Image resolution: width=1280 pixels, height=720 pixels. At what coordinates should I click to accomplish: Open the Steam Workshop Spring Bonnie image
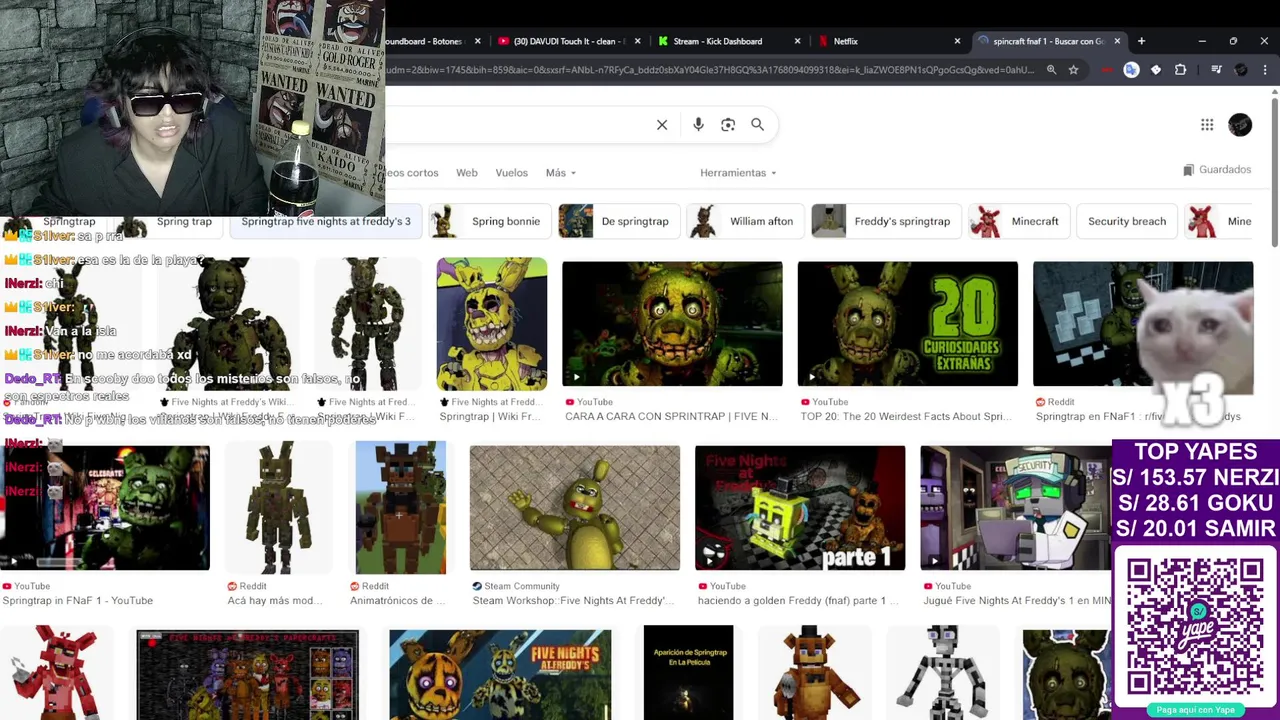click(575, 508)
